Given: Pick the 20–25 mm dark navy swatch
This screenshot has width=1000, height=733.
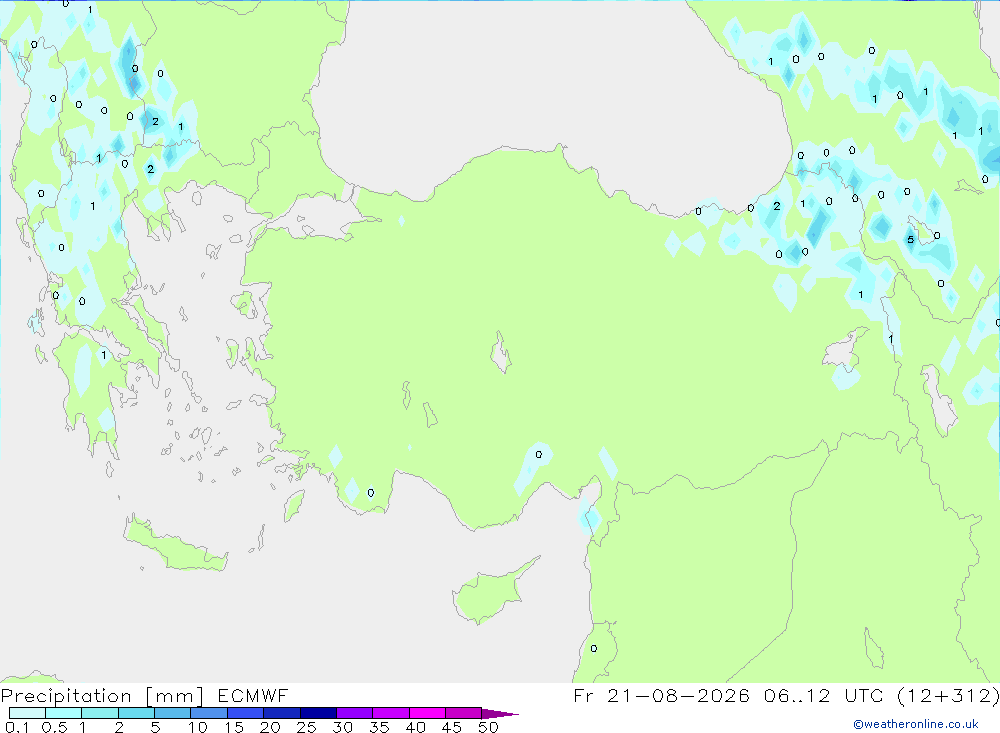Looking at the screenshot, I should (281, 713).
